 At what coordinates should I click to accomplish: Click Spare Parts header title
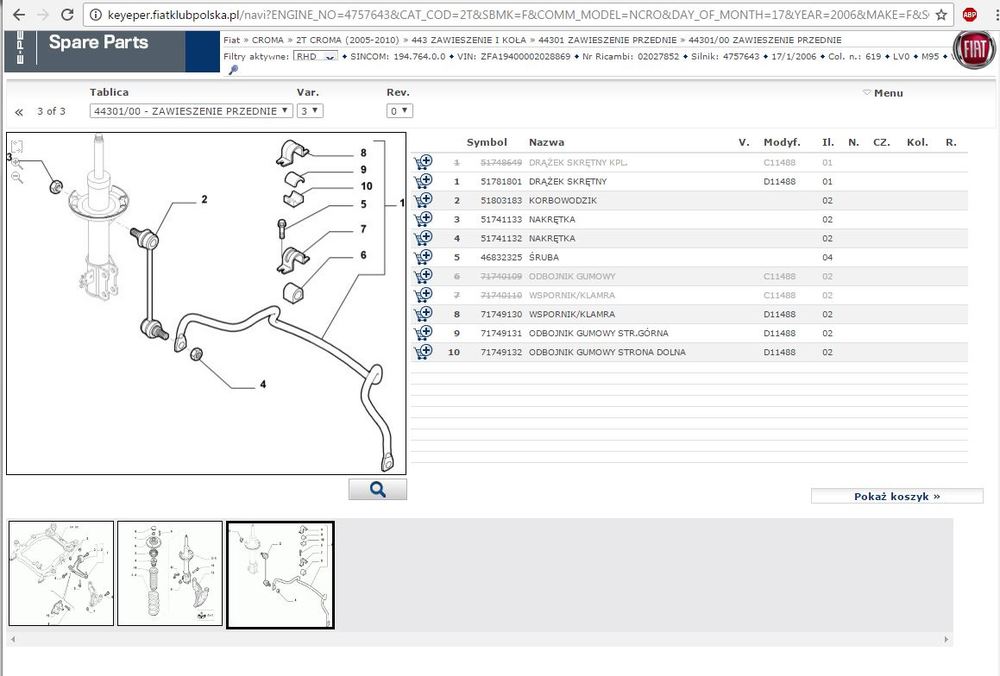click(x=98, y=42)
